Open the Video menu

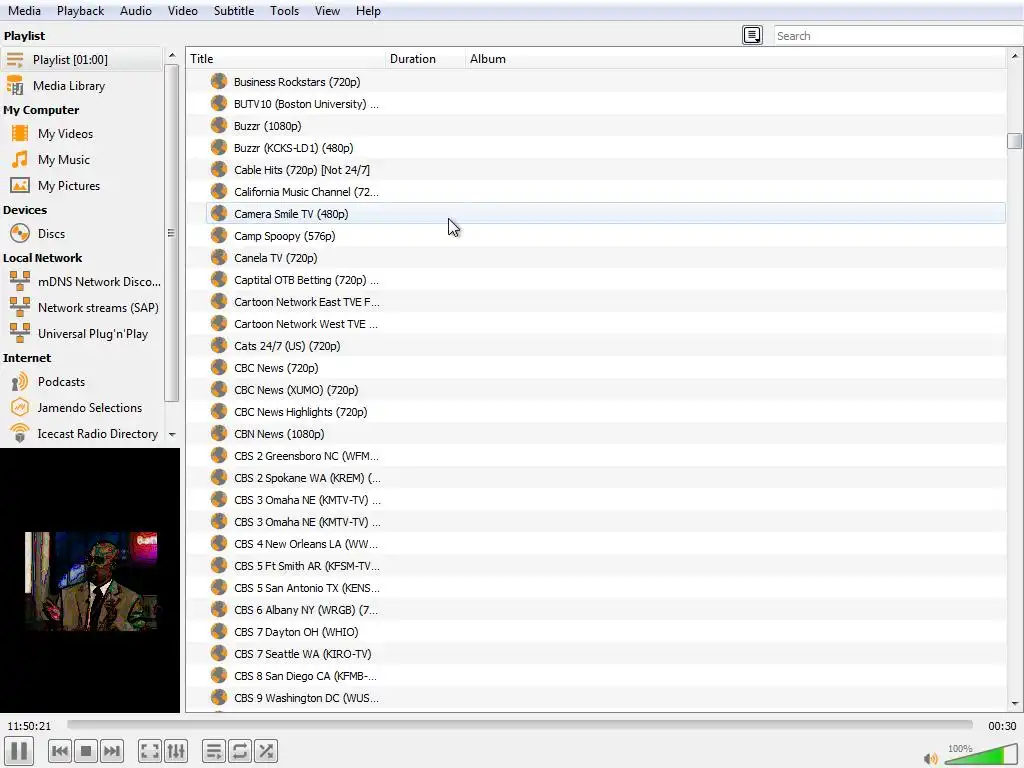click(x=182, y=11)
